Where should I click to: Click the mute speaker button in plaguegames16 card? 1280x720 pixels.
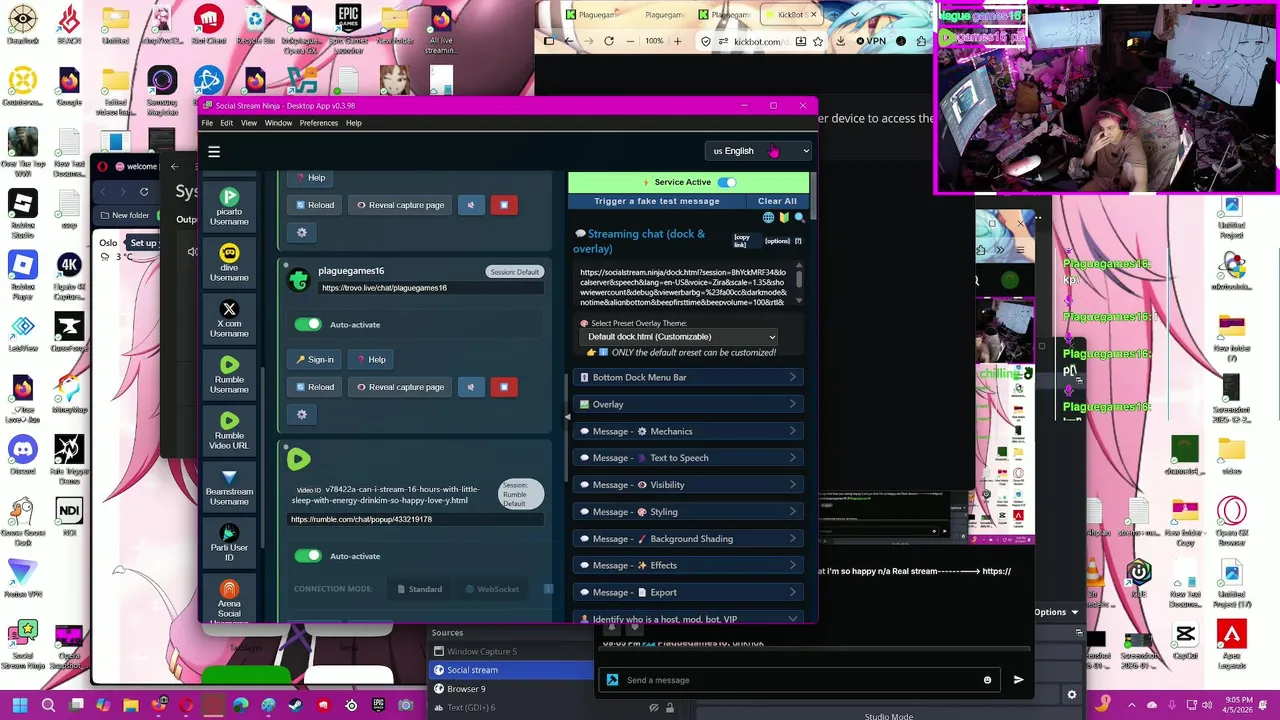[471, 387]
